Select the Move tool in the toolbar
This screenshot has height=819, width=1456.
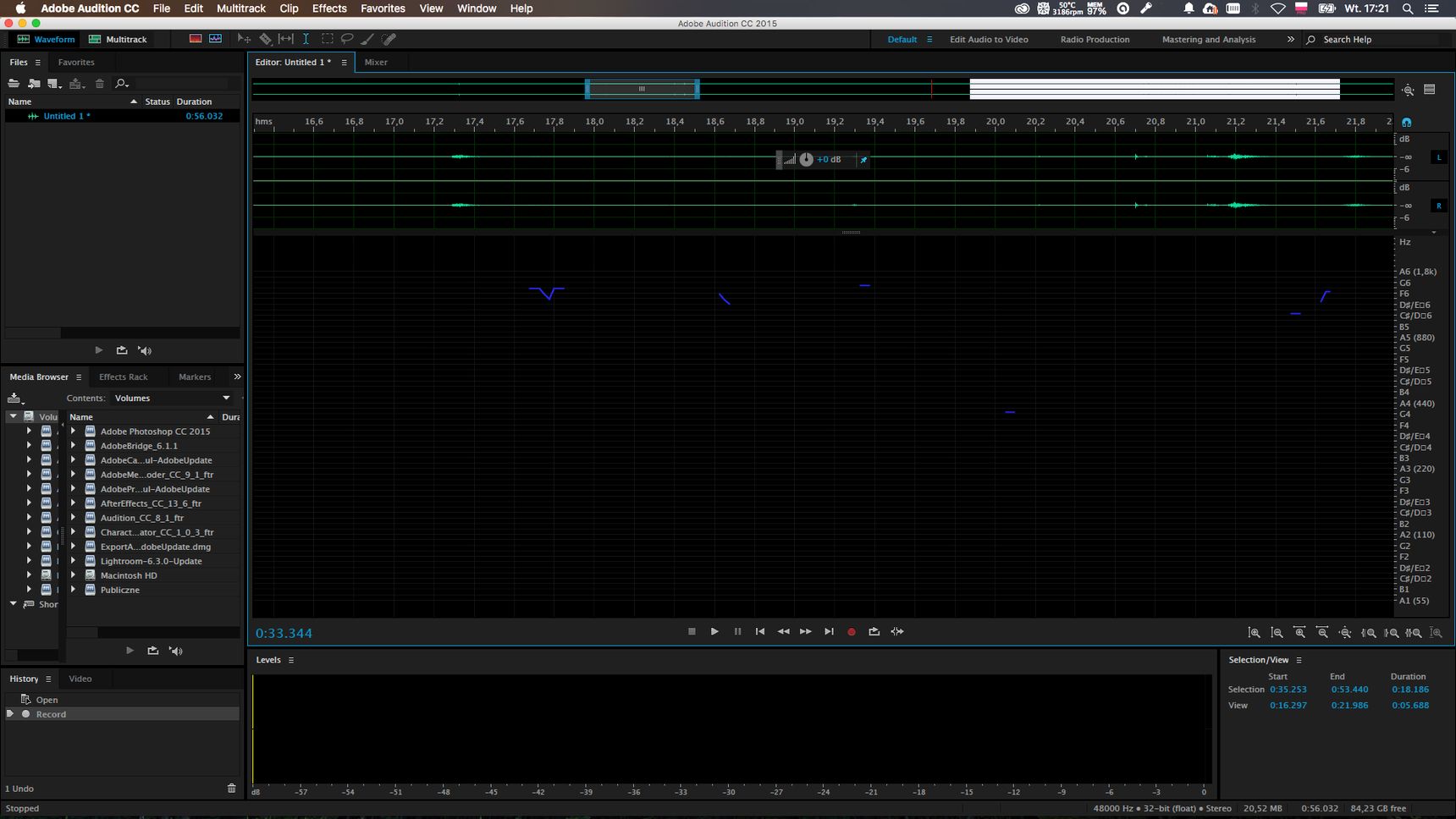click(x=244, y=39)
